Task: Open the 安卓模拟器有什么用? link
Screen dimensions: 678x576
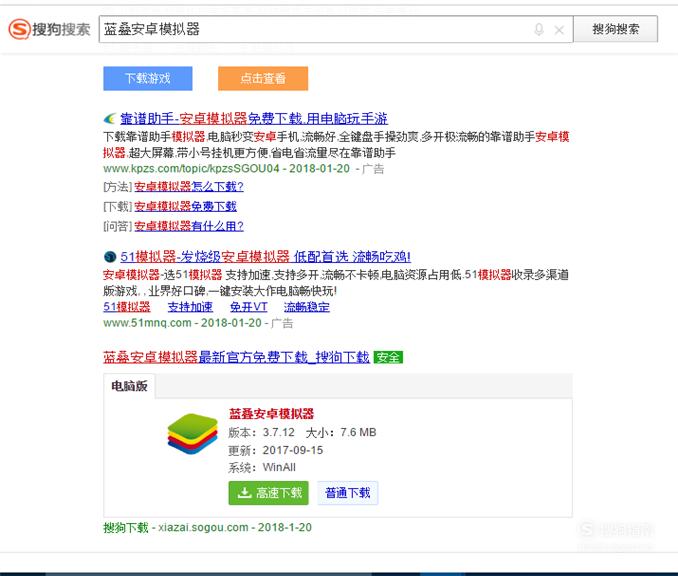Action: click(x=189, y=226)
